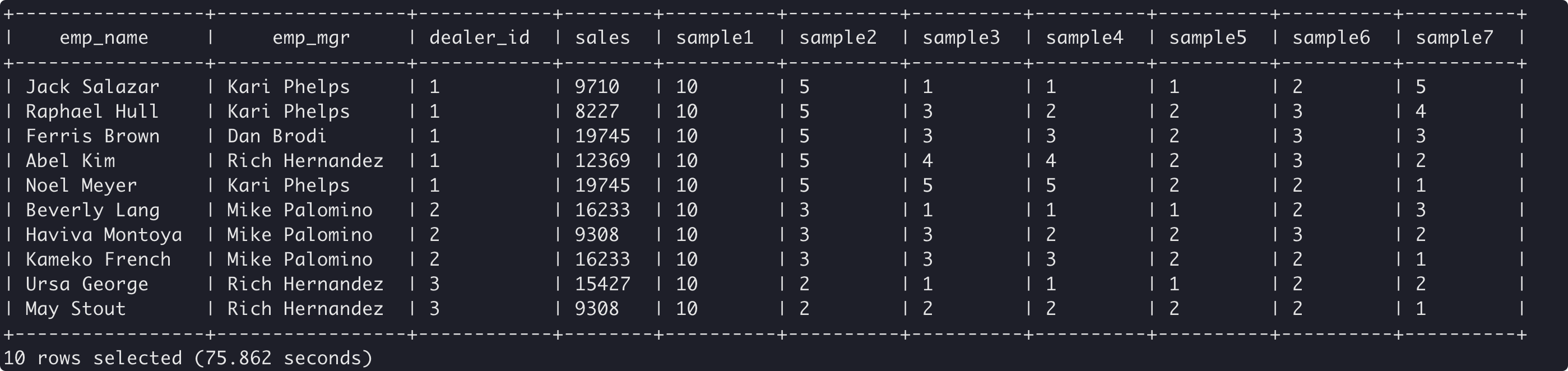Click sales 9308 in May Stout's row
The width and height of the screenshot is (1568, 371).
point(596,309)
